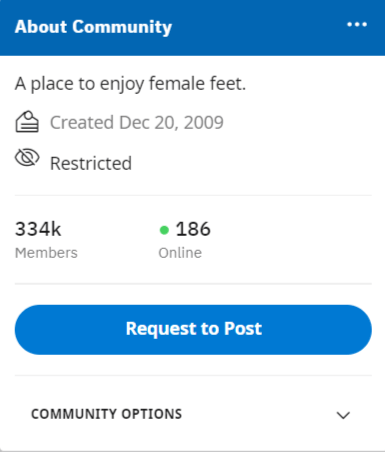Click the Created Dec 20, 2009 text
This screenshot has width=385, height=452.
click(137, 123)
